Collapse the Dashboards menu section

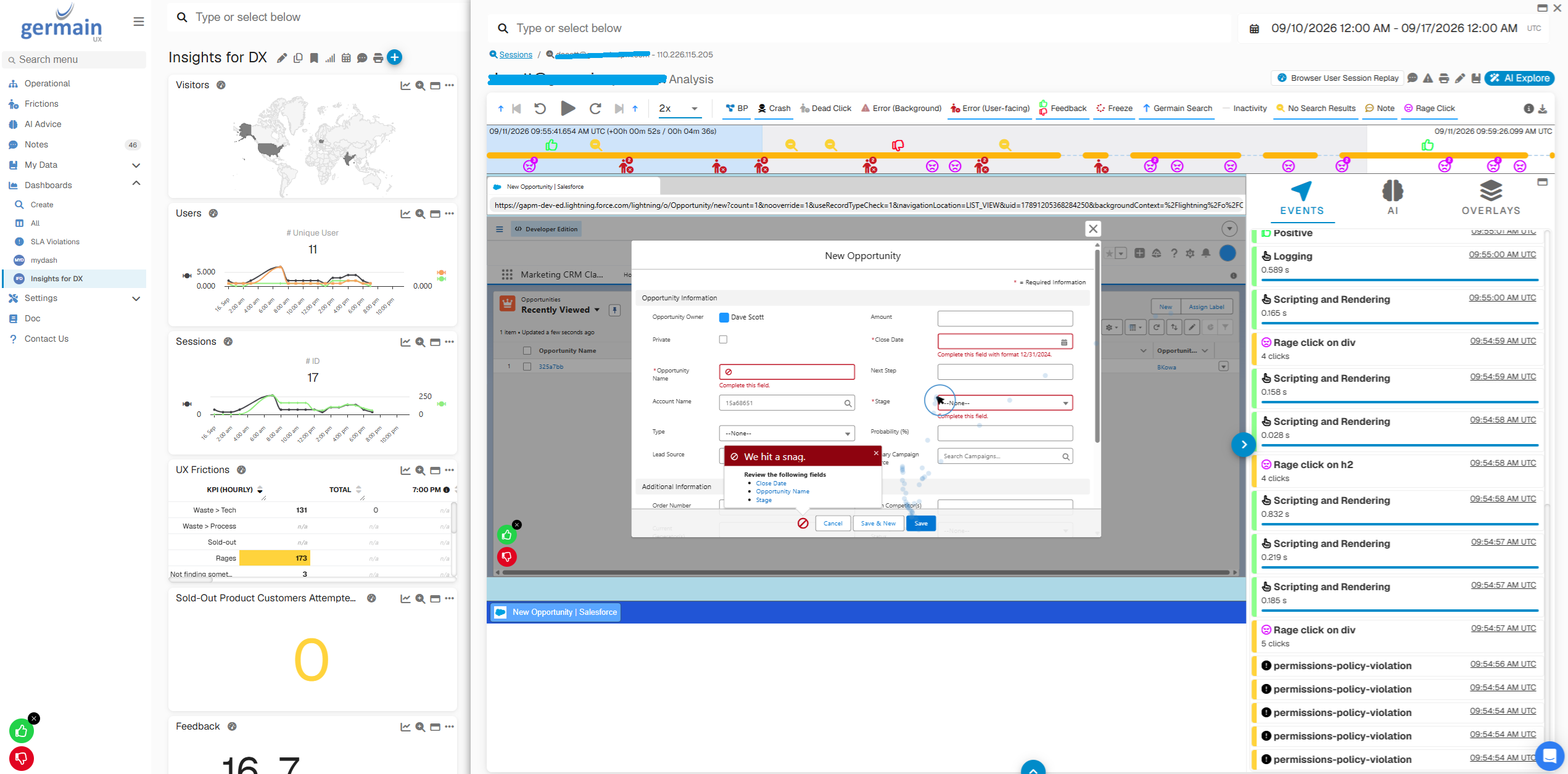pyautogui.click(x=136, y=184)
